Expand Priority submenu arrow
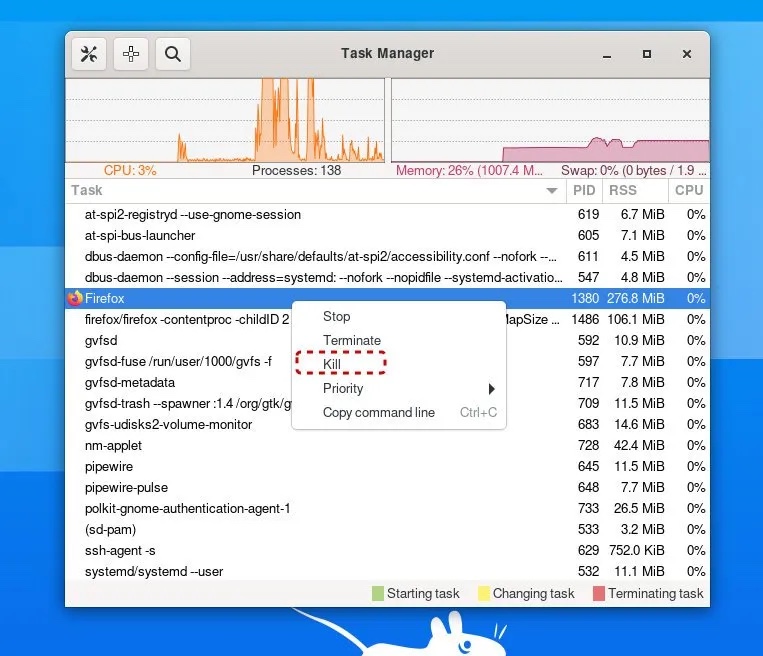 491,388
